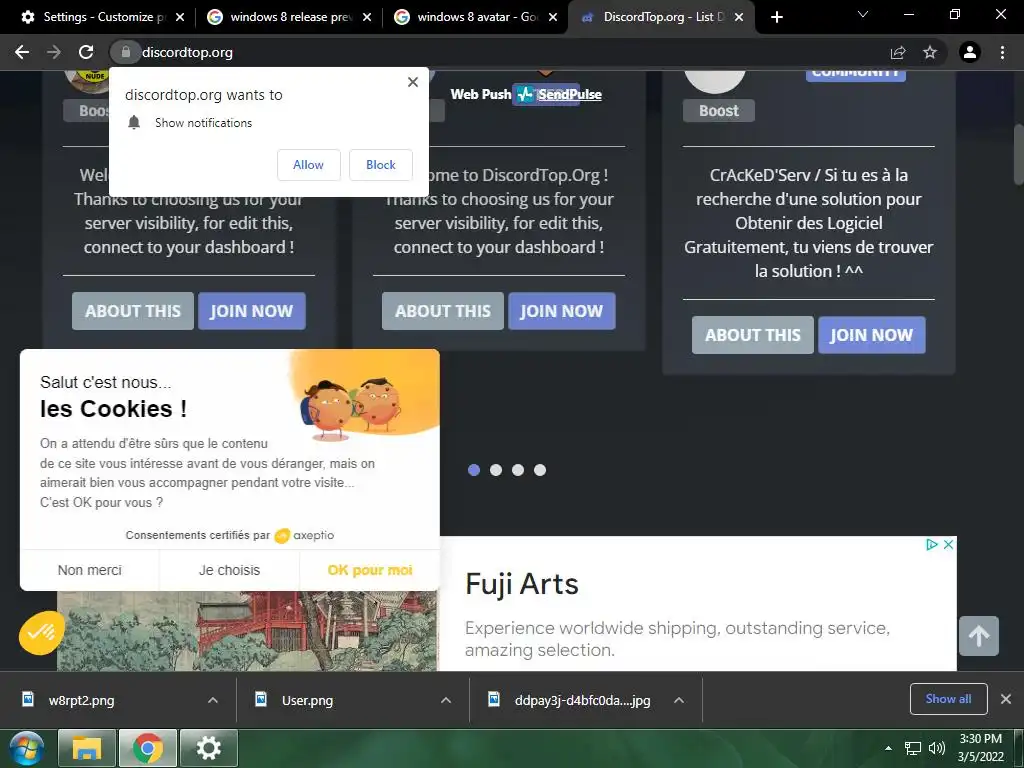This screenshot has height=768, width=1024.
Task: Click the Fuji Arts ad headline
Action: pos(522,584)
